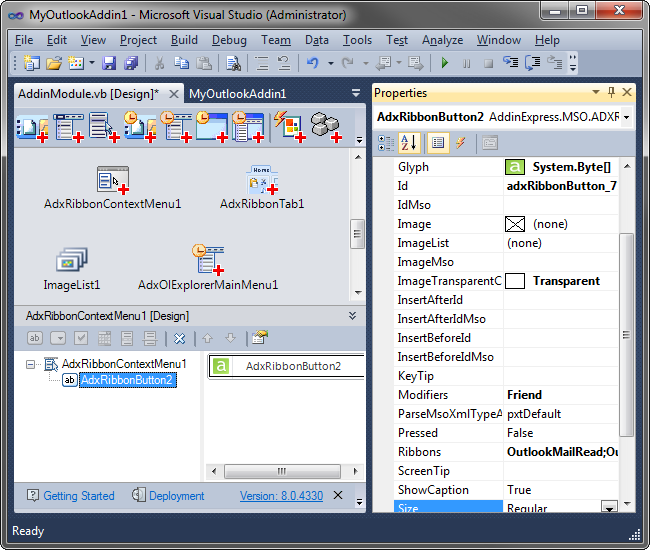Open the Project menu
Image resolution: width=650 pixels, height=550 pixels.
(138, 40)
